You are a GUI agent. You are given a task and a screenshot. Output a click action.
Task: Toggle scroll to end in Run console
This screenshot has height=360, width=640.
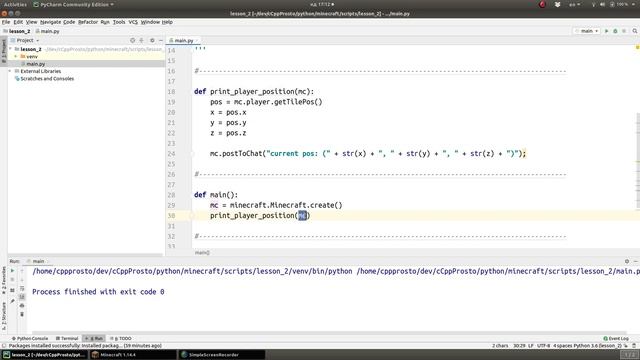coord(22,297)
